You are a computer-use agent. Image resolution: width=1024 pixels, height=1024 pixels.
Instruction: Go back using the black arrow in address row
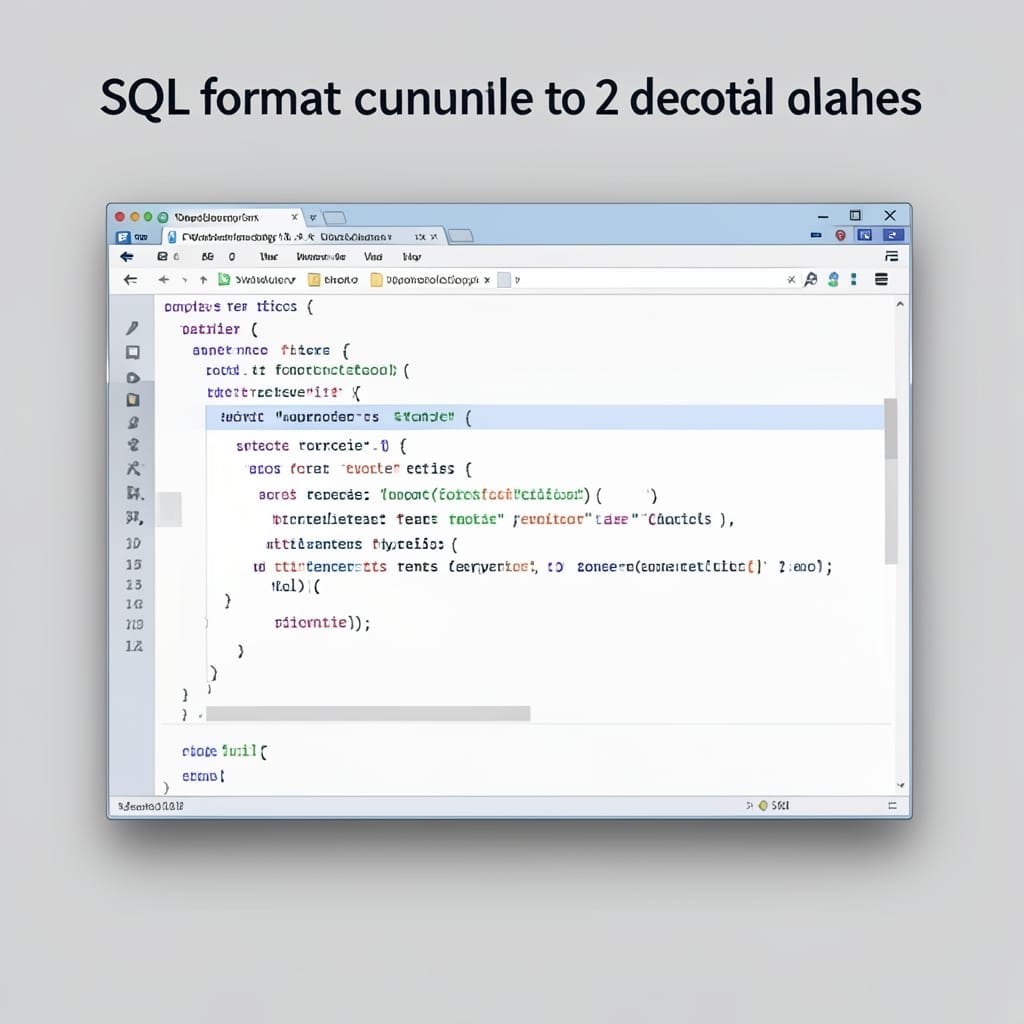pos(131,280)
